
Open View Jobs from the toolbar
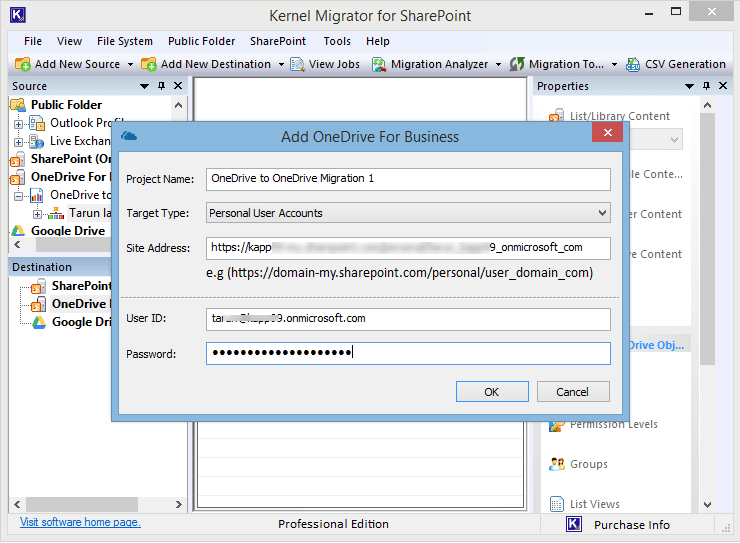tap(325, 64)
